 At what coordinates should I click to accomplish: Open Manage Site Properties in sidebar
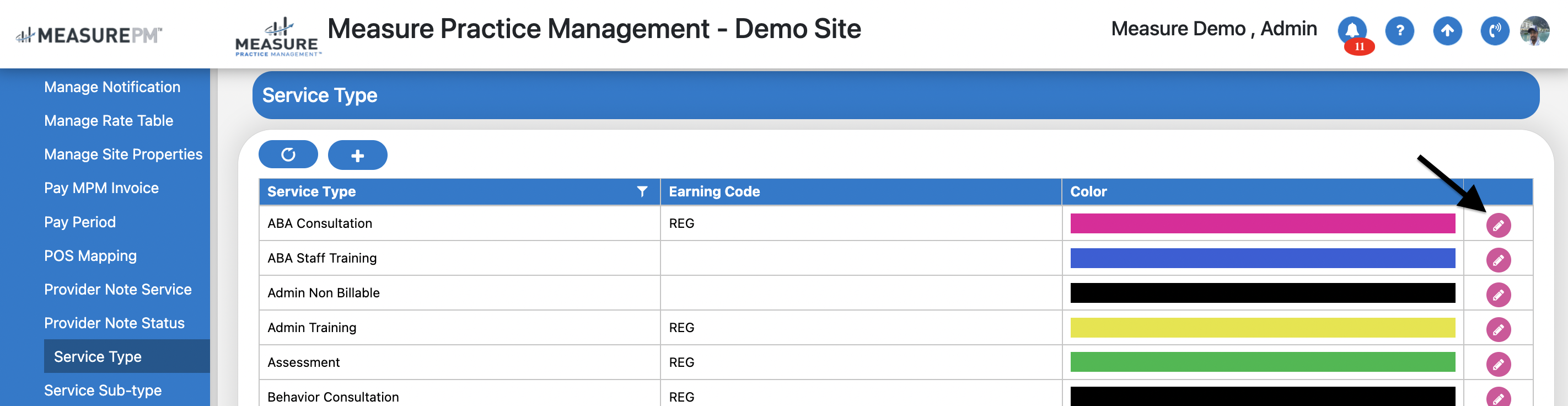coord(123,154)
